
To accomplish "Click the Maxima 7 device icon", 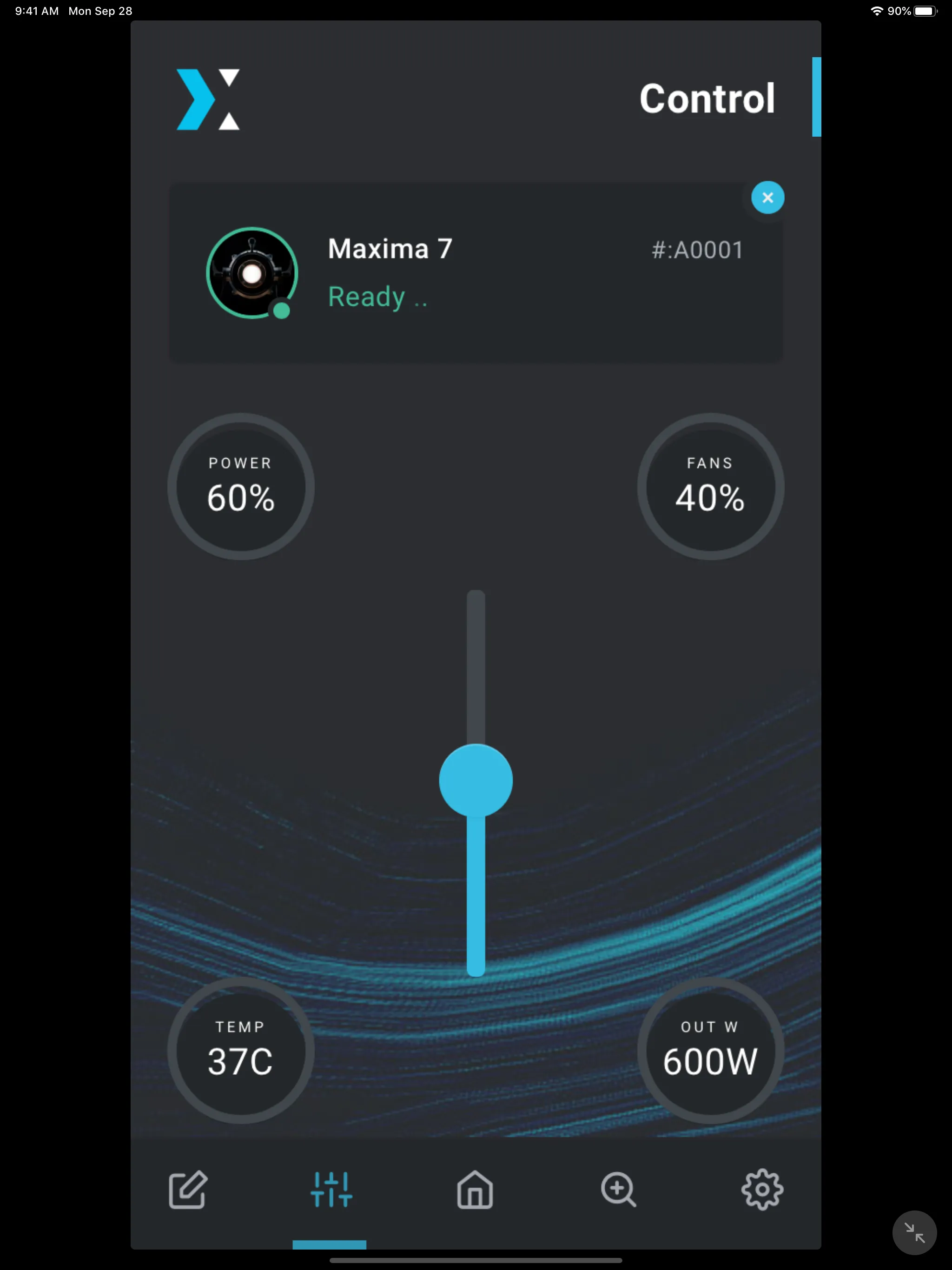I will 252,272.
